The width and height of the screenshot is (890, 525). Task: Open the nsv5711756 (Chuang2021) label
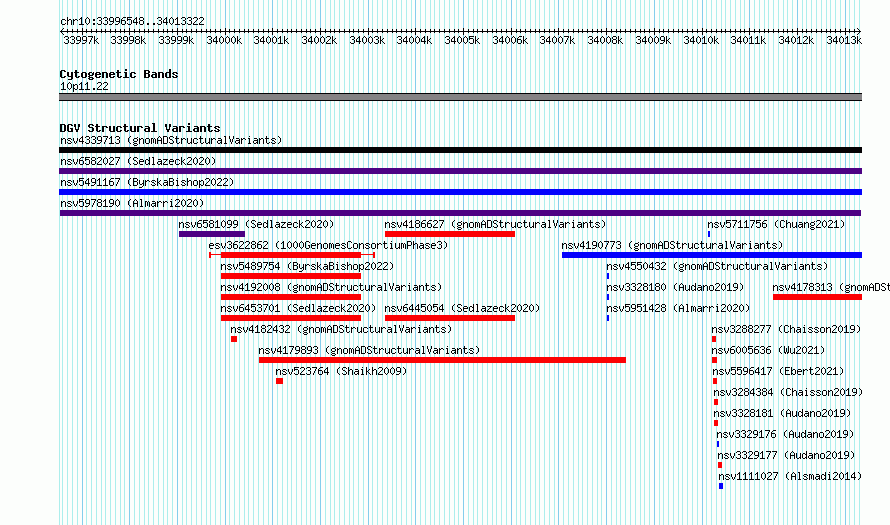point(776,224)
